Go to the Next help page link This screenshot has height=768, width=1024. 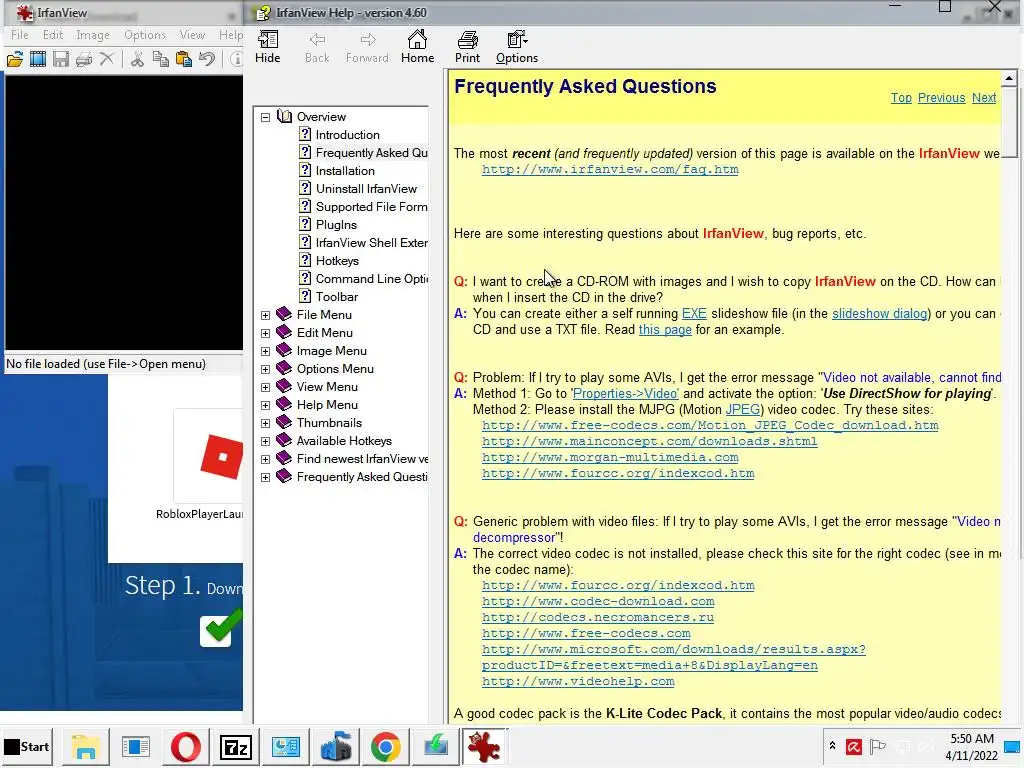(984, 98)
